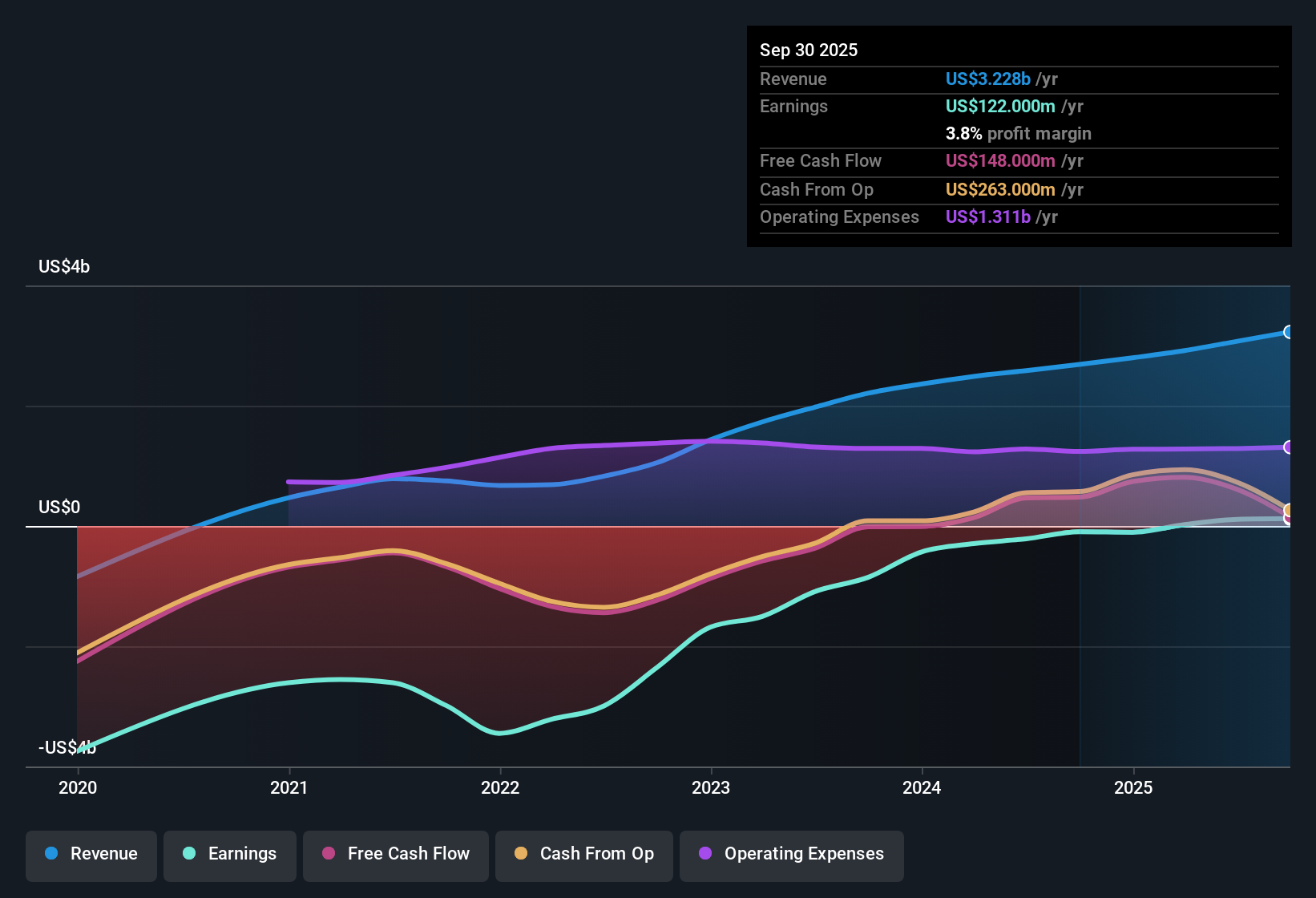Image resolution: width=1316 pixels, height=898 pixels.
Task: Select the 2025 year label
Action: pyautogui.click(x=1134, y=788)
